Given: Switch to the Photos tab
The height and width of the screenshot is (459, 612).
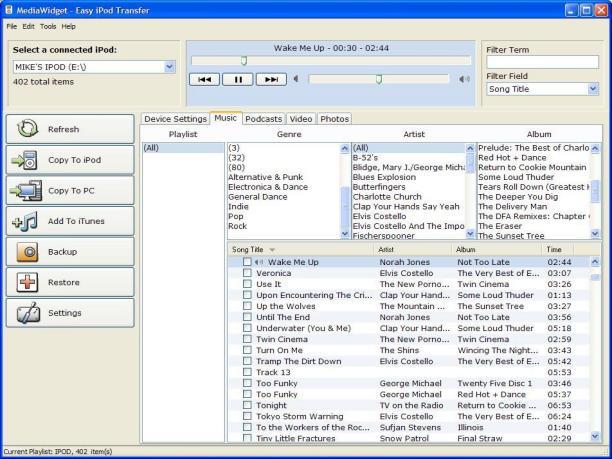Looking at the screenshot, I should click(334, 119).
